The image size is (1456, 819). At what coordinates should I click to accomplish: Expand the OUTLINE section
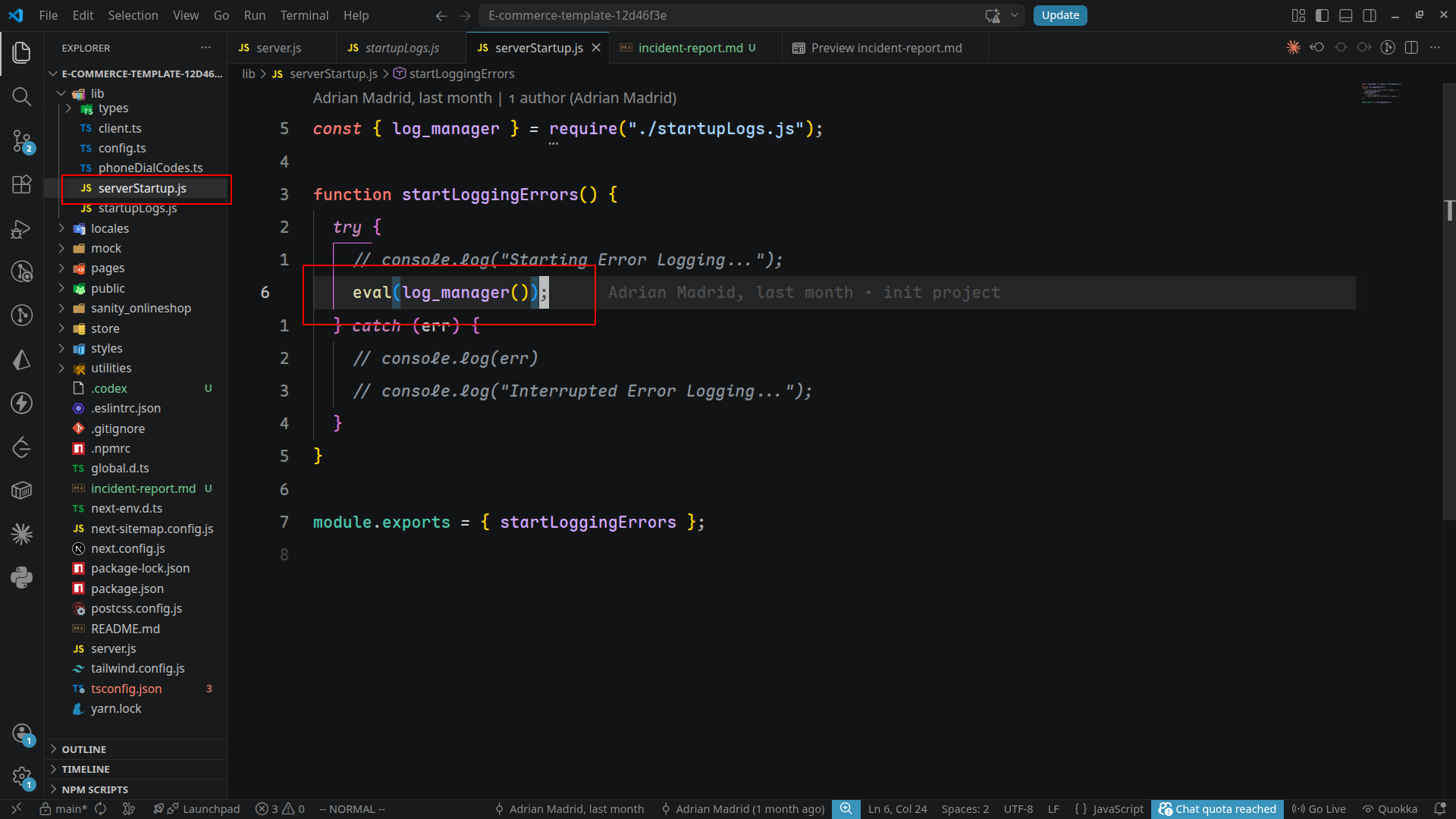click(83, 749)
